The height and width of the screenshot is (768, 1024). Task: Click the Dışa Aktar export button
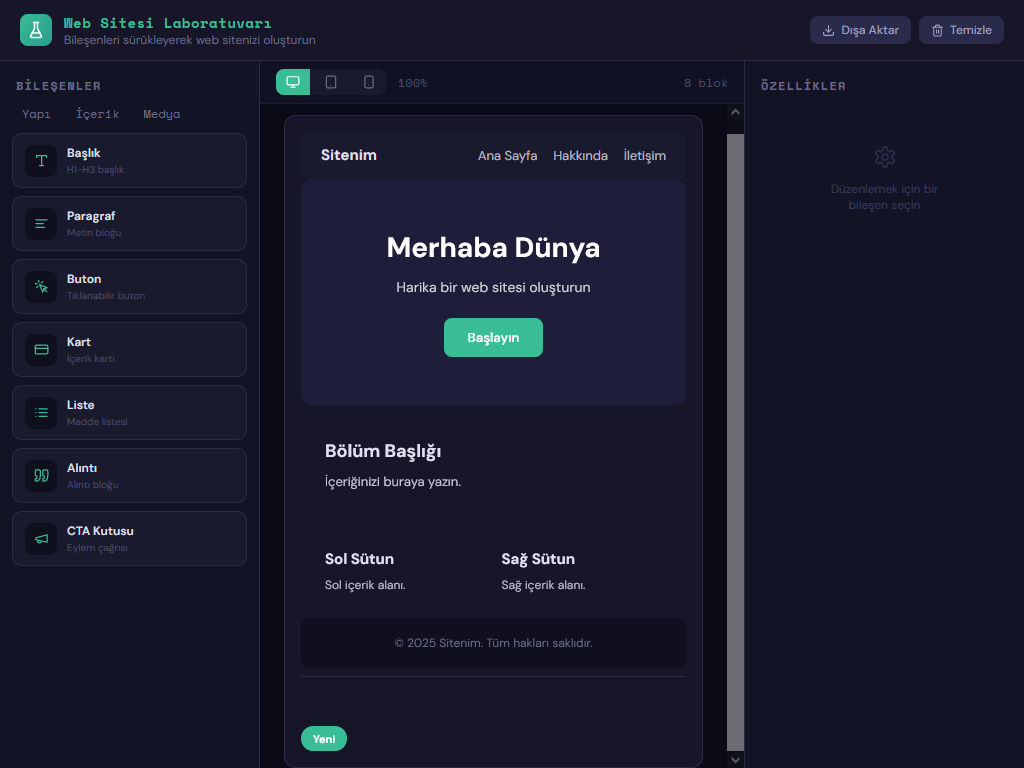(x=860, y=30)
